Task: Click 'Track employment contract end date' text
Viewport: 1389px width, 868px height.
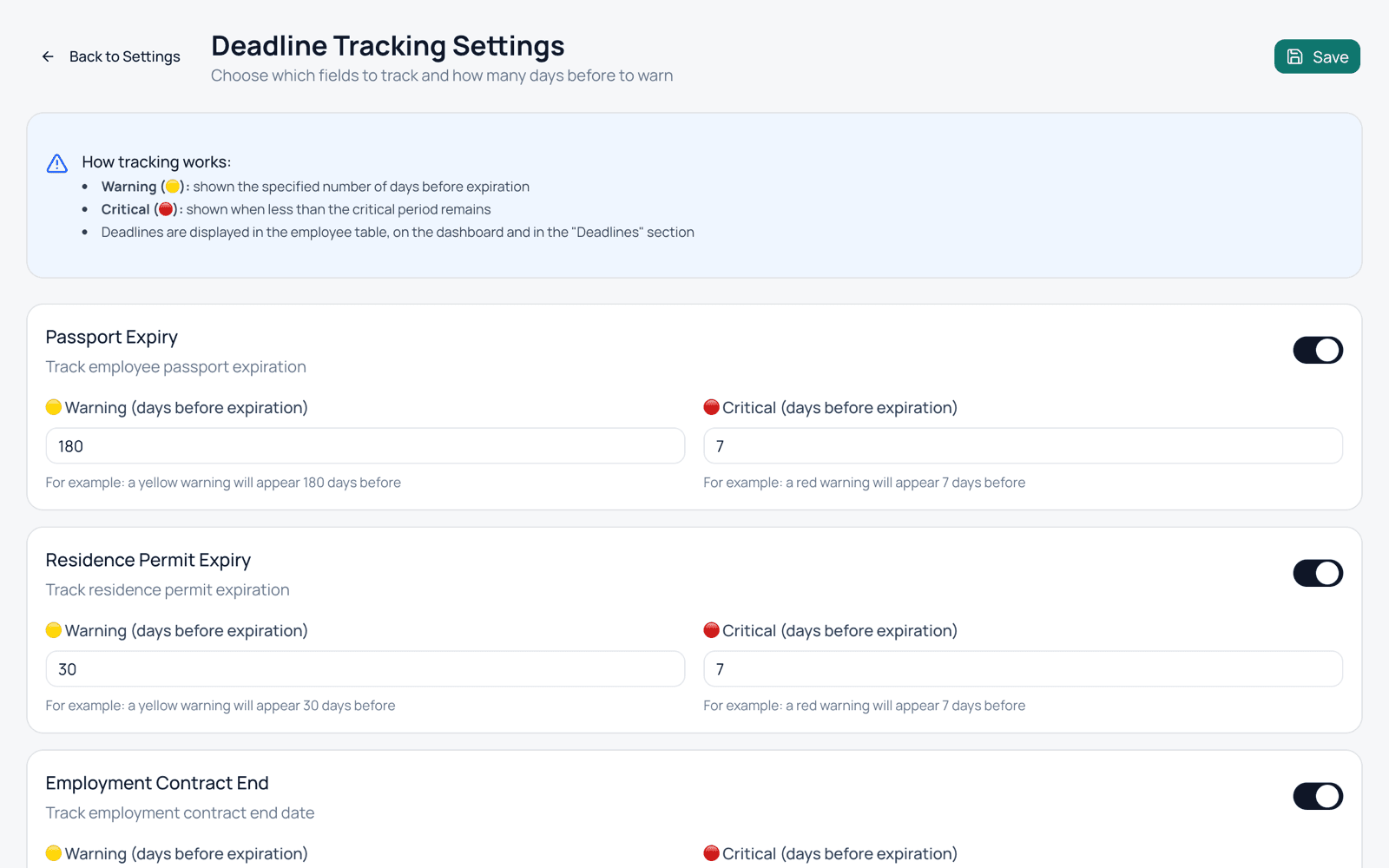Action: (181, 813)
